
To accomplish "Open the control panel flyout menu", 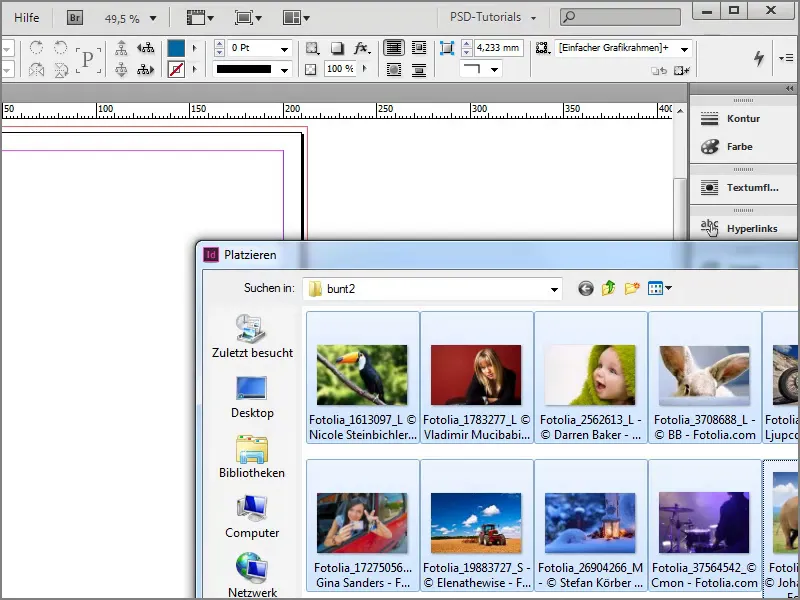I will tap(786, 58).
